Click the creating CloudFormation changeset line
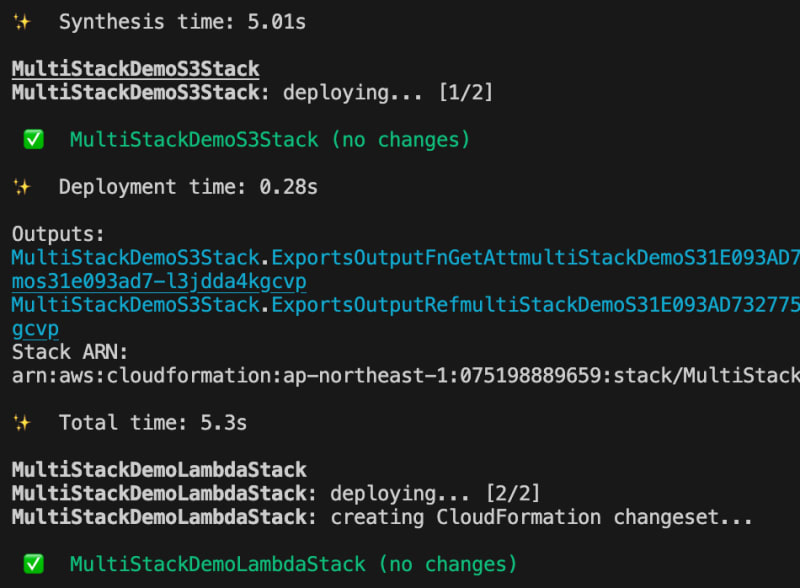The image size is (800, 588). pyautogui.click(x=382, y=518)
